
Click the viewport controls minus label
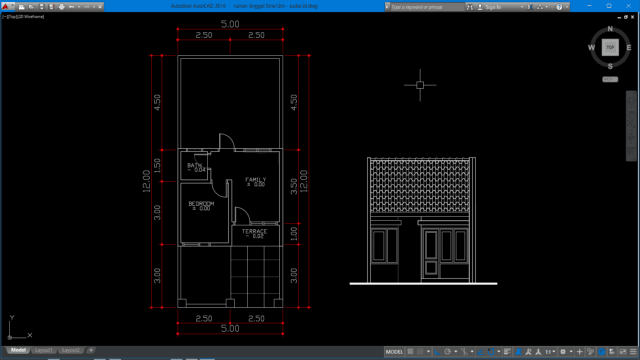coord(4,17)
